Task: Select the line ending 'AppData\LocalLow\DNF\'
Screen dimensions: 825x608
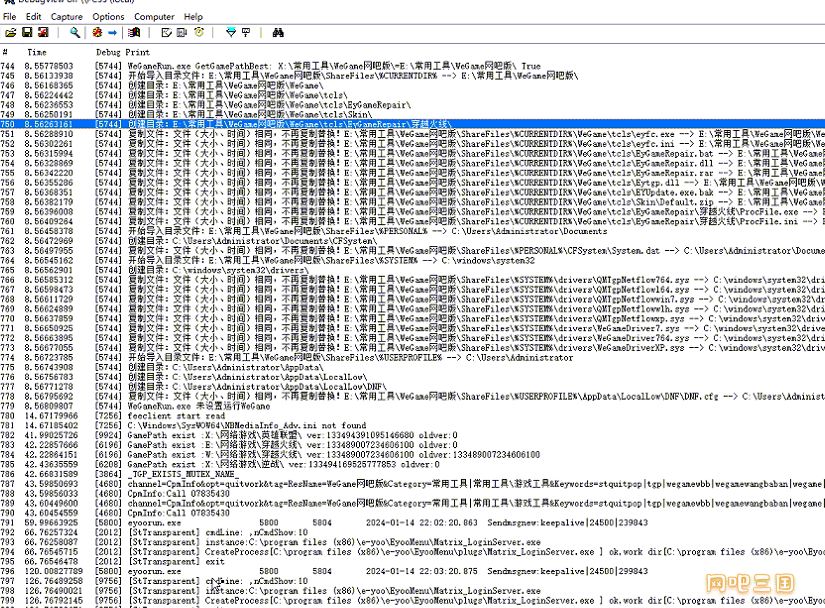Action: (x=412, y=387)
